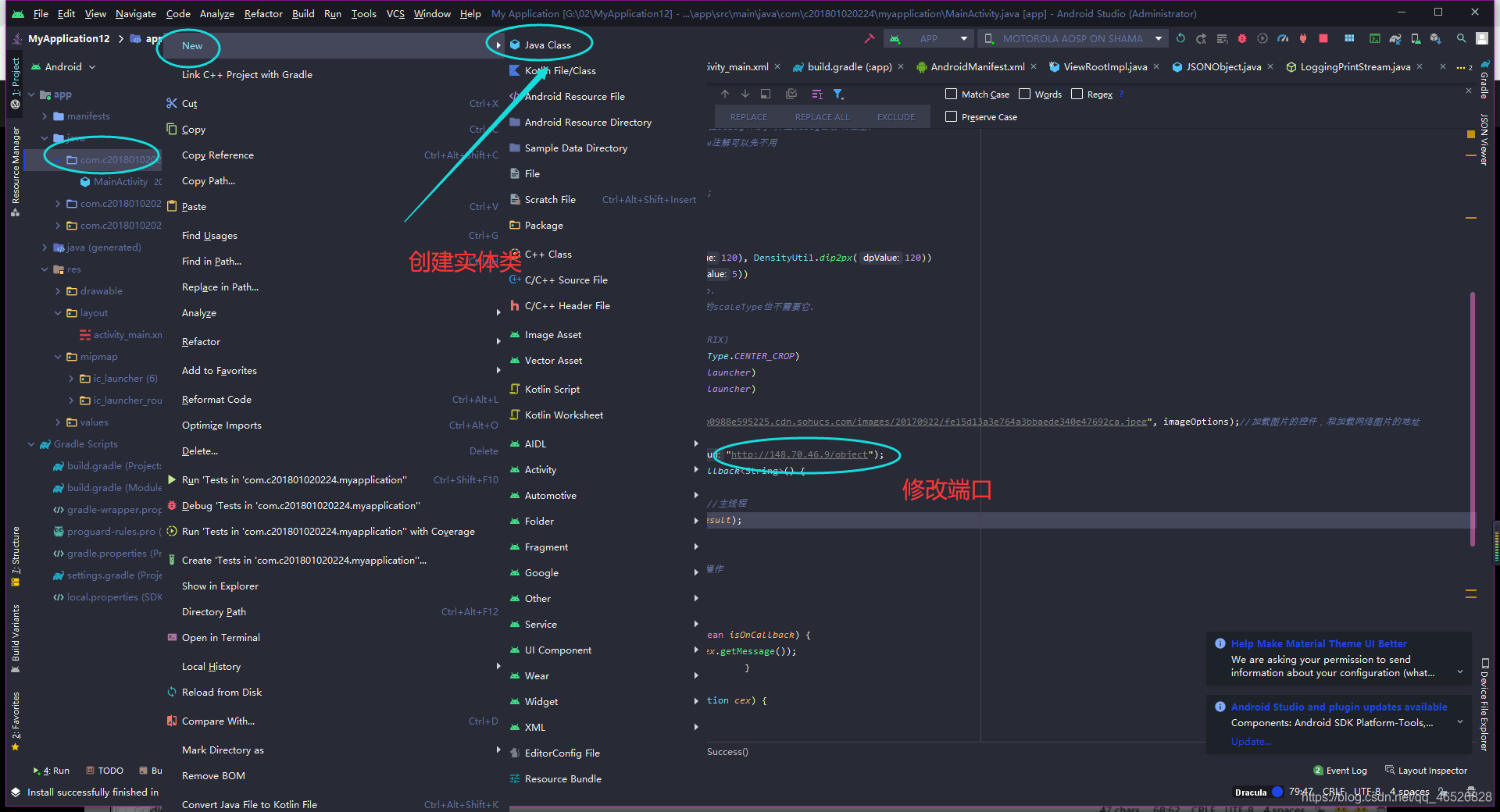Click the REPLACE button

(748, 117)
